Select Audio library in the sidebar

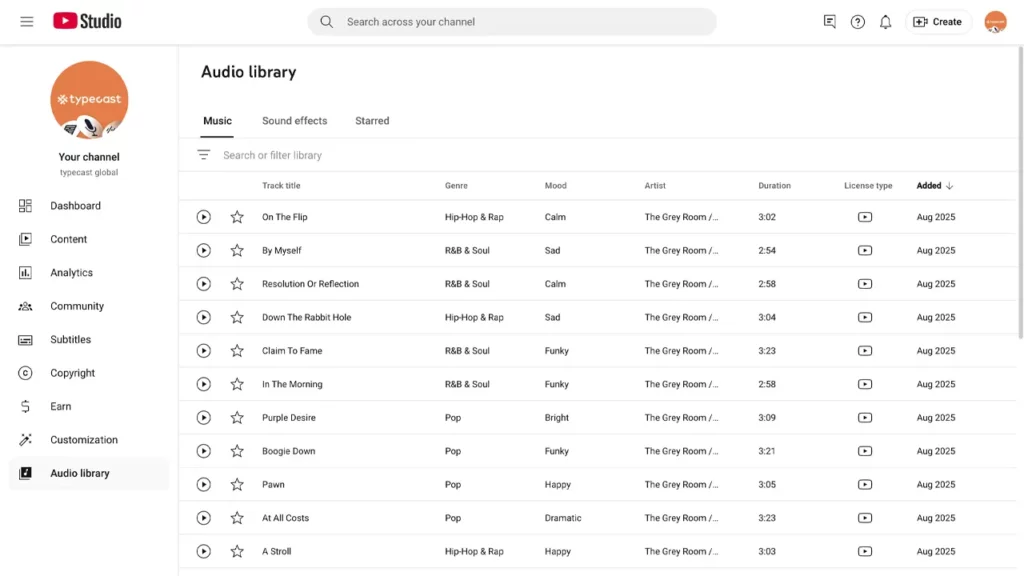(x=89, y=473)
